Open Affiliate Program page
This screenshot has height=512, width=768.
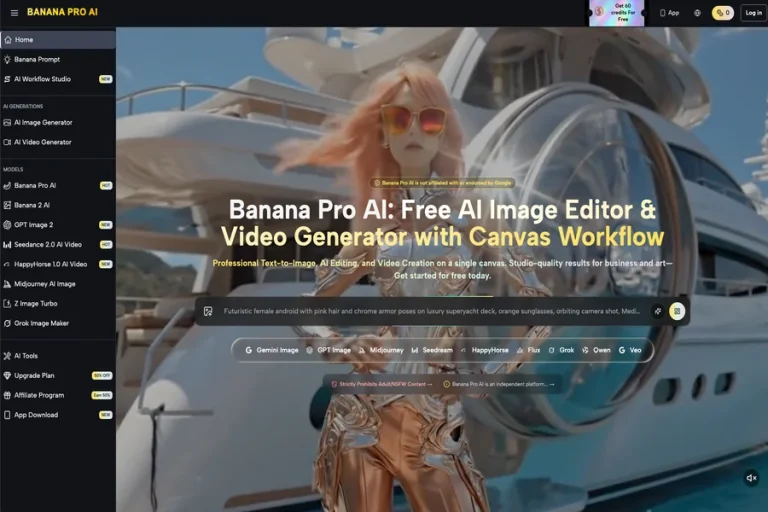tap(58, 395)
